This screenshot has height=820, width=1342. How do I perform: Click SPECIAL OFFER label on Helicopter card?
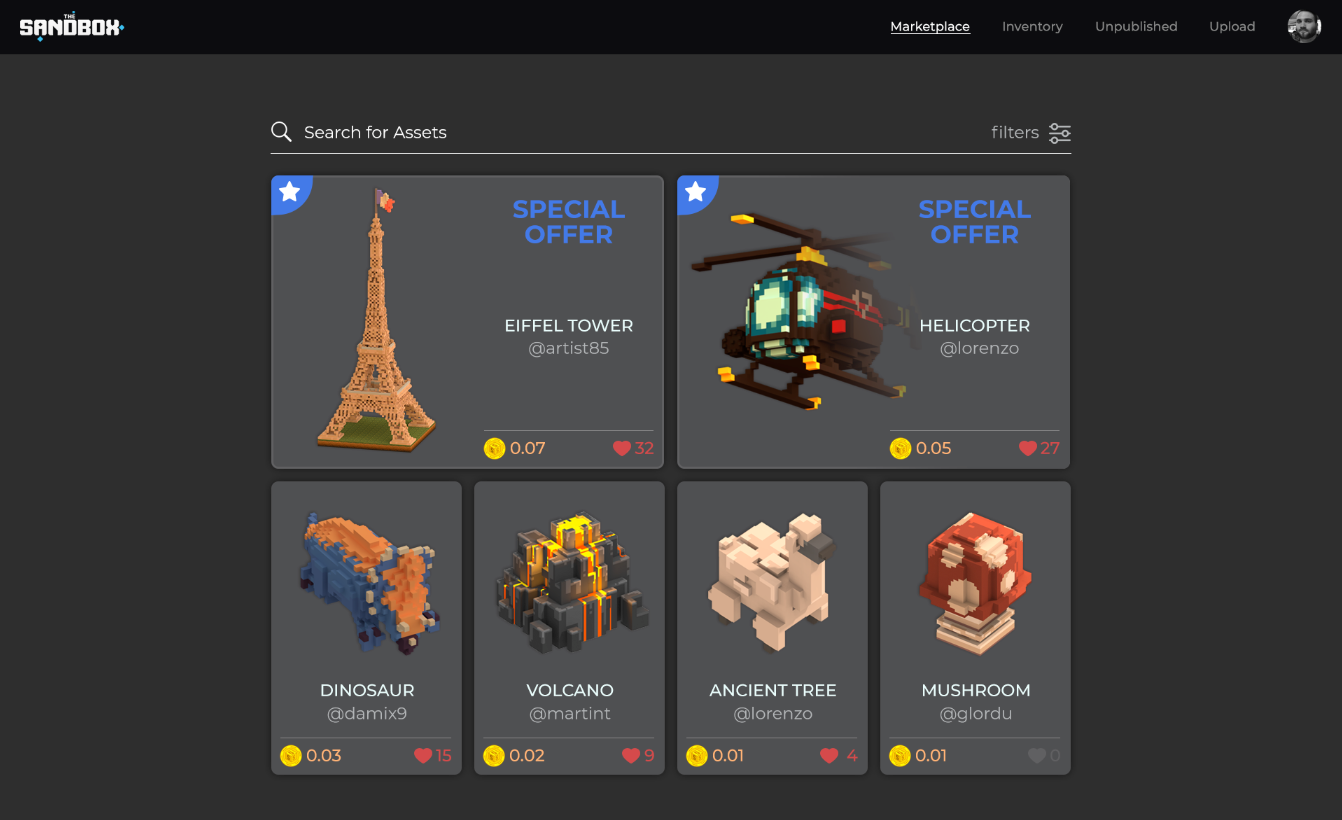[x=975, y=222]
